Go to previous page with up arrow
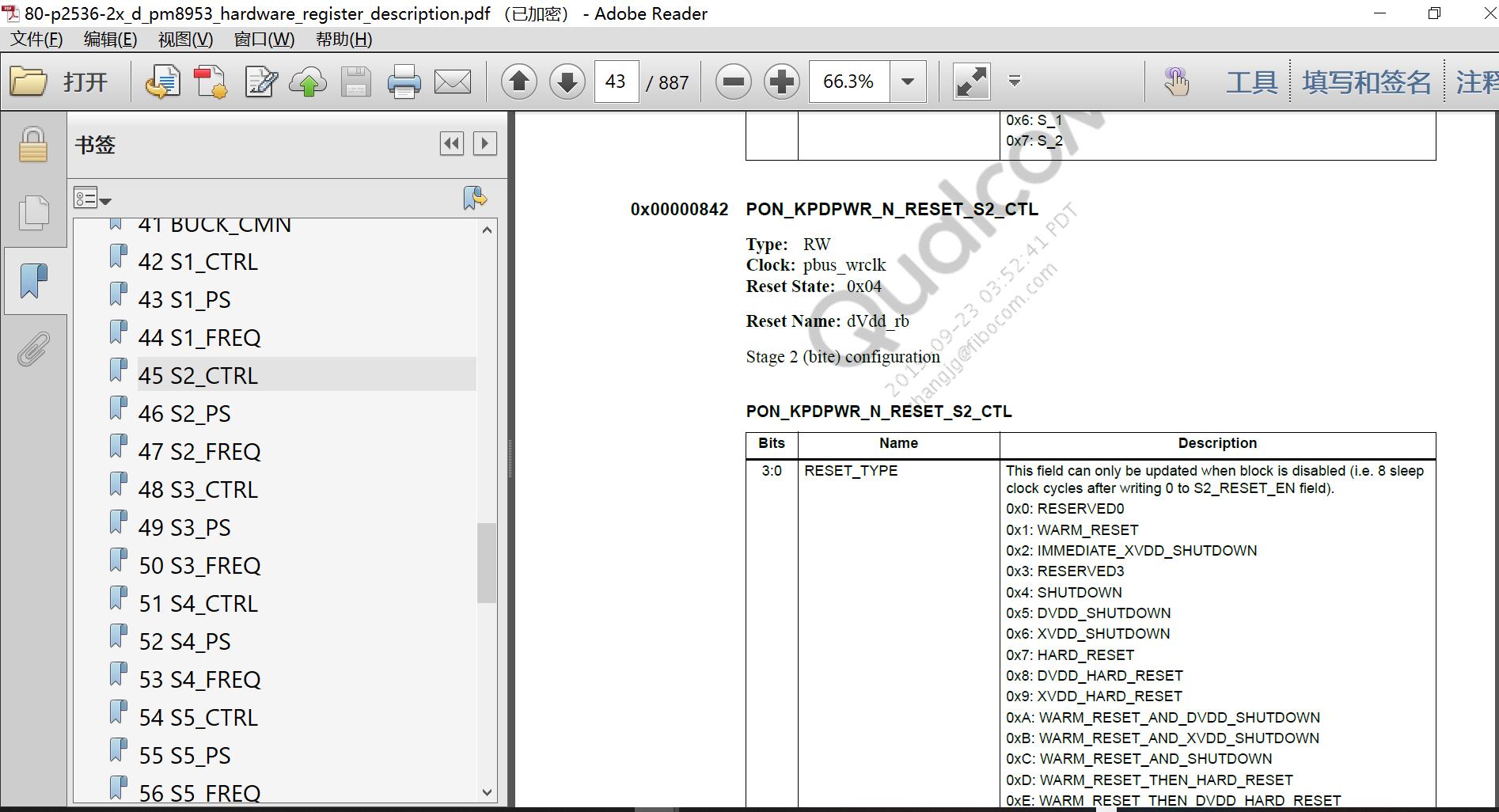 point(519,82)
